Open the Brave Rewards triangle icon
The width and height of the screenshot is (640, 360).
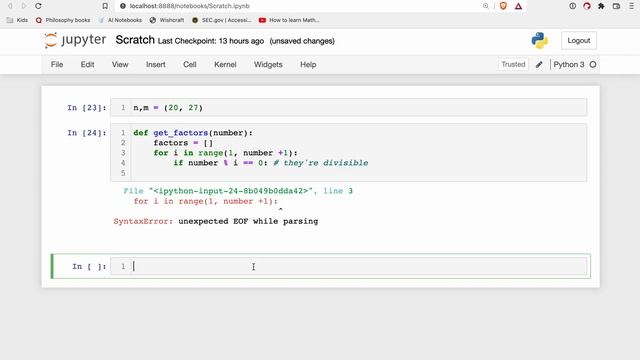[518, 6]
